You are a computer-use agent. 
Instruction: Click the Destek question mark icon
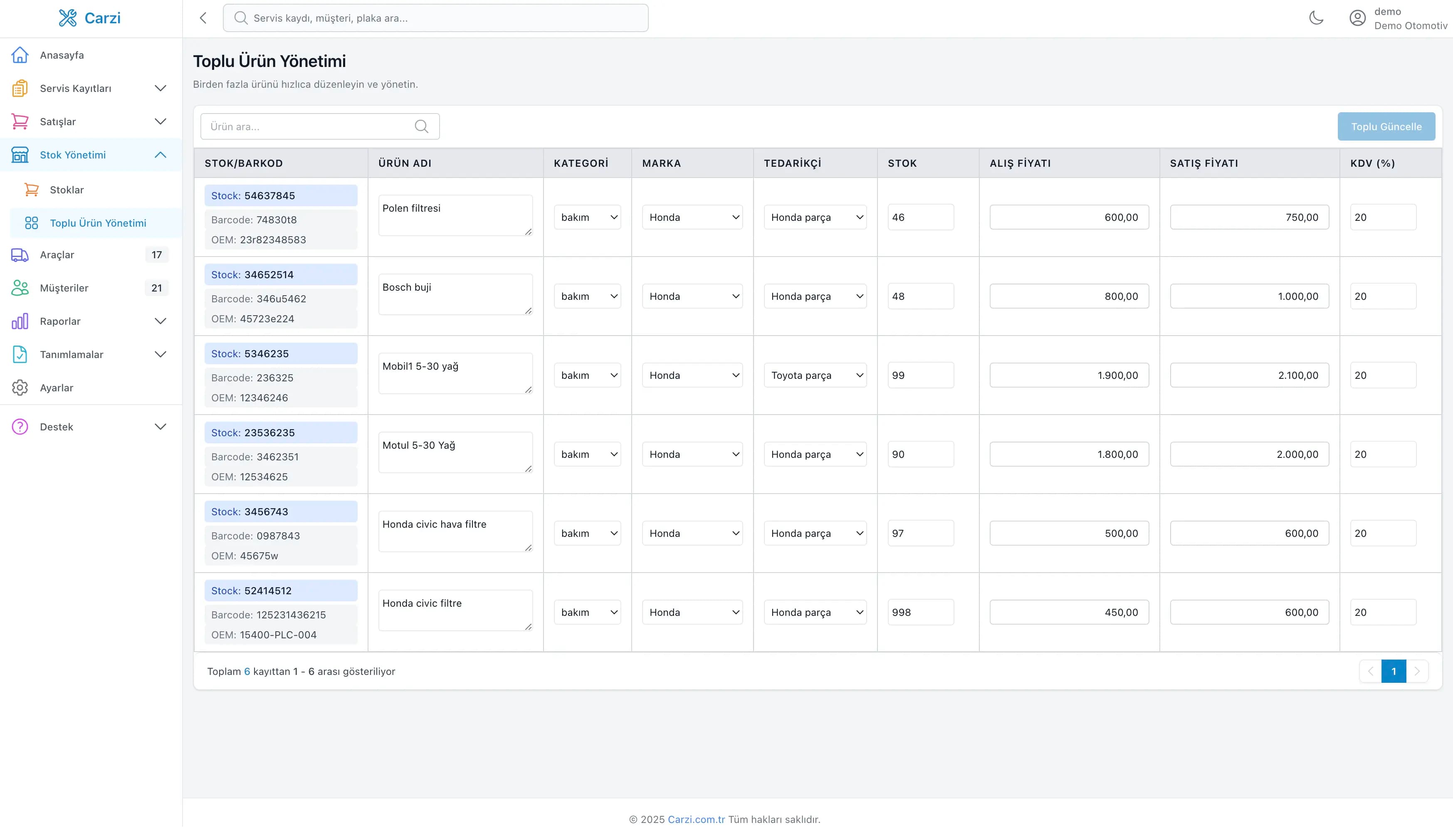tap(20, 427)
